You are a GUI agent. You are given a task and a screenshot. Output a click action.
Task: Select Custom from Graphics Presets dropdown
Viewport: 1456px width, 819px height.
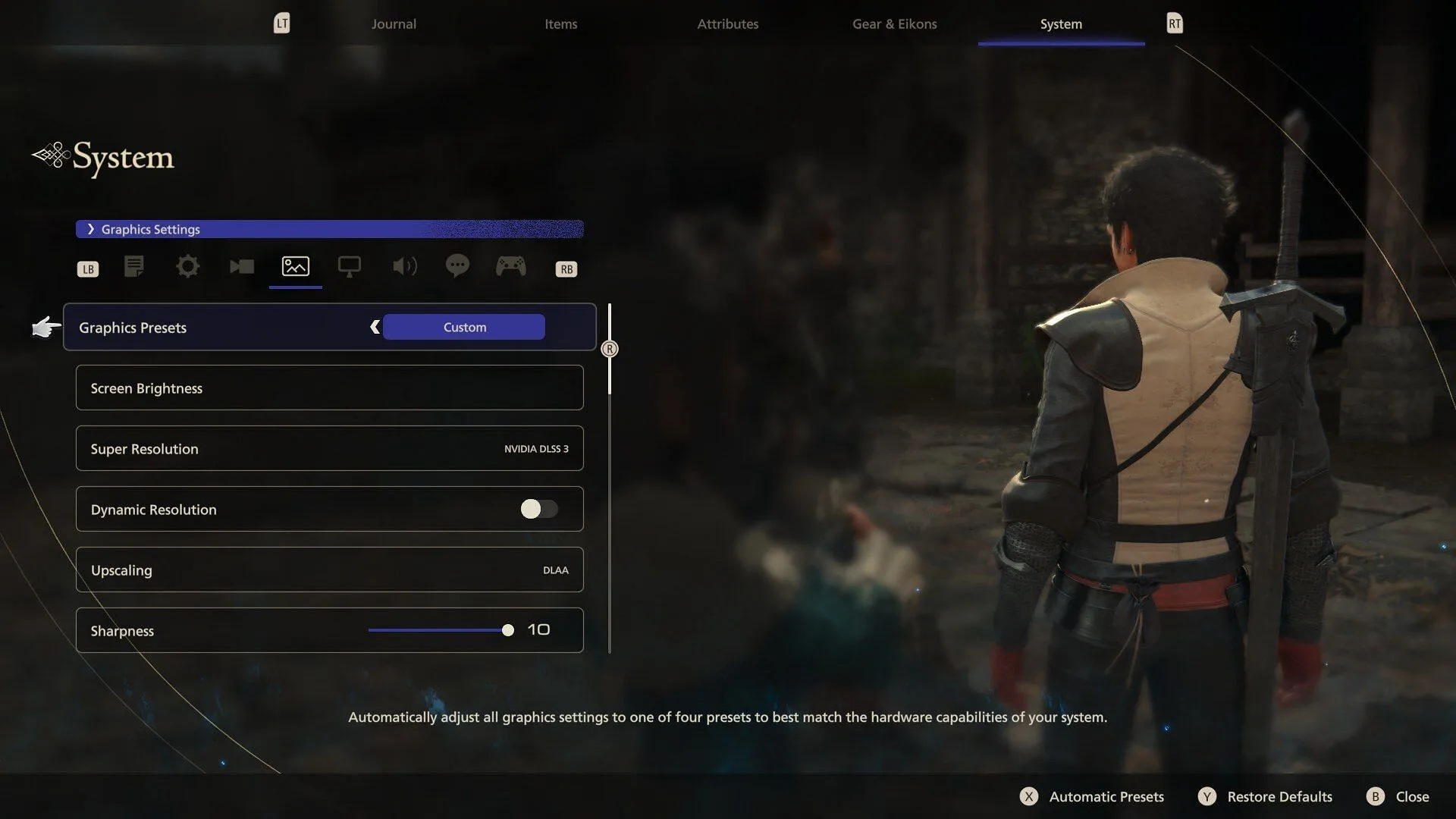[464, 326]
